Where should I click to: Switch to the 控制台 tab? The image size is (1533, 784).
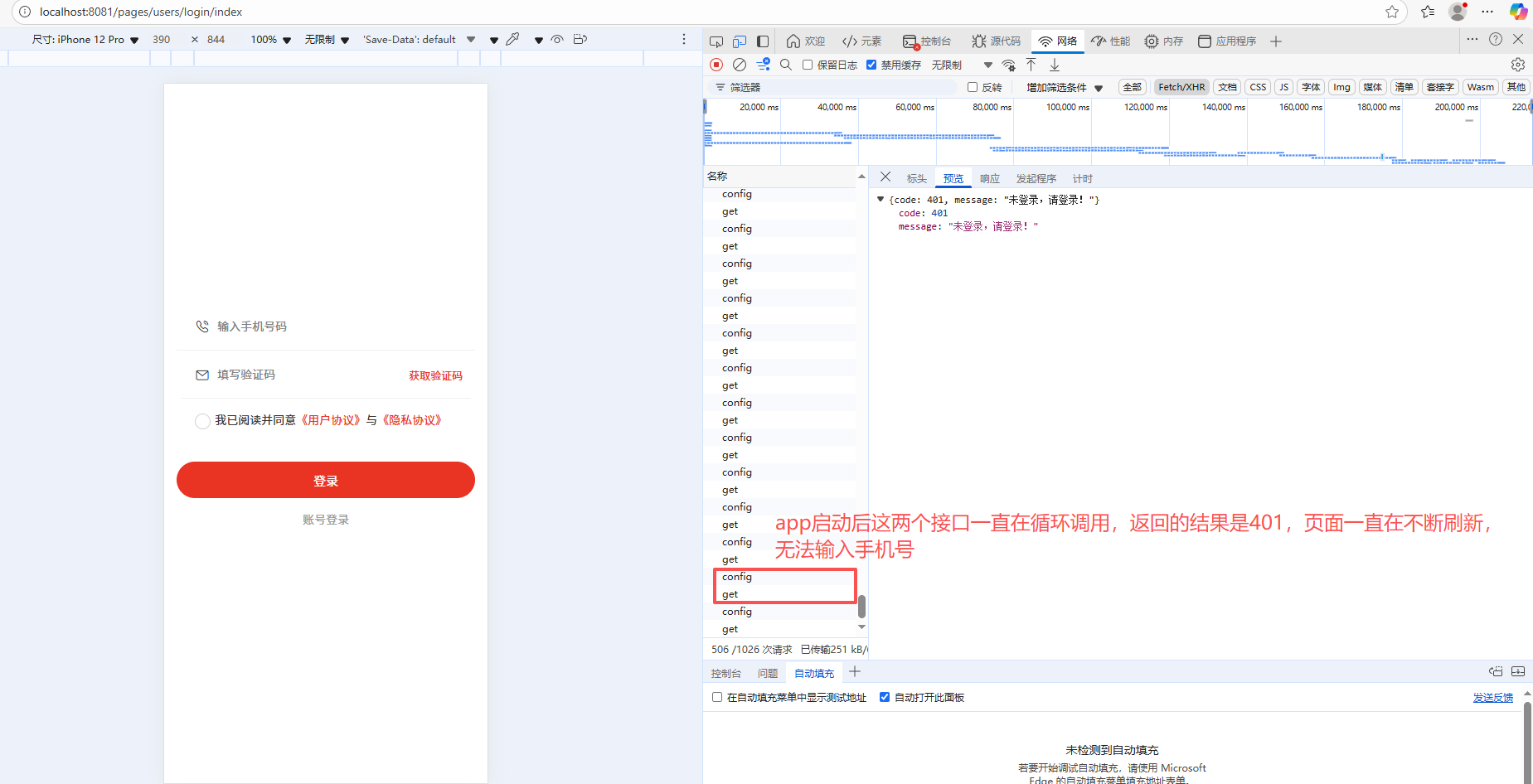(x=927, y=41)
